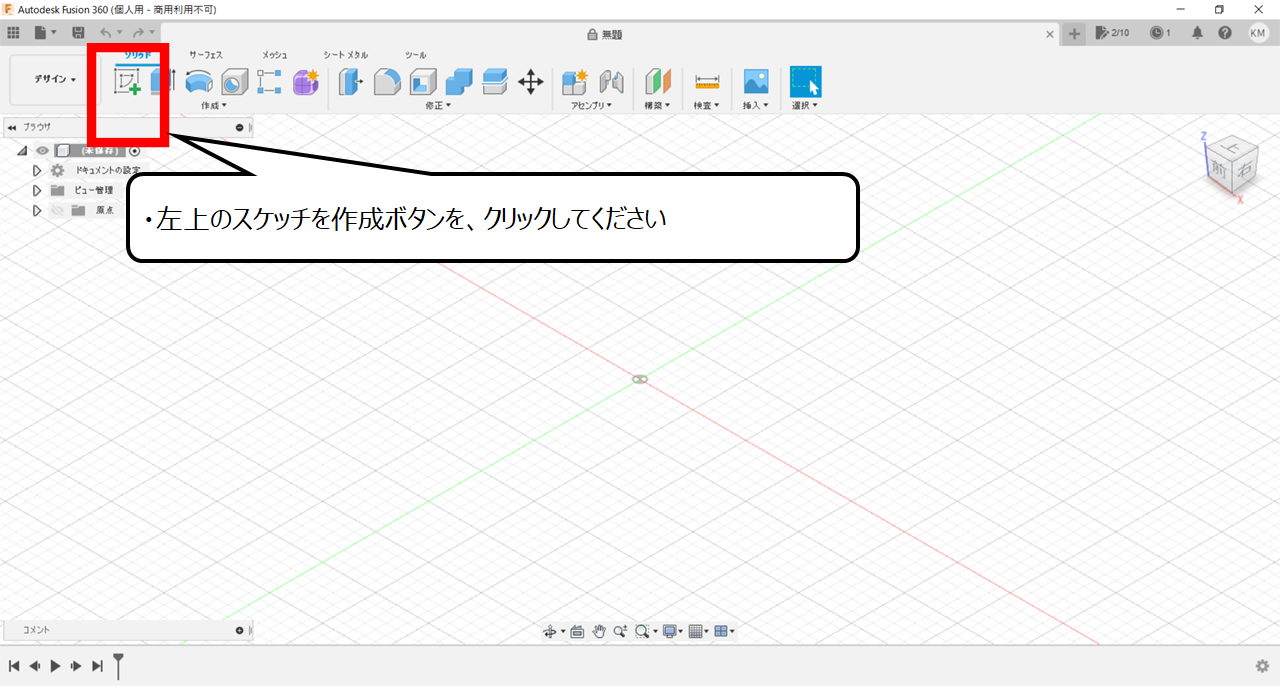Toggle visibility of the root component

(42, 151)
